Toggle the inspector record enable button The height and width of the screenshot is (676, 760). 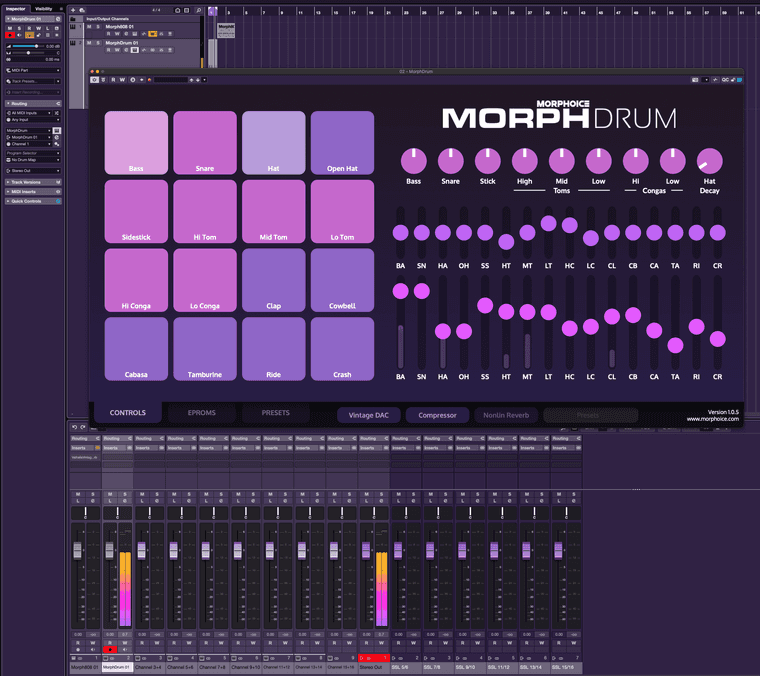tap(10, 35)
